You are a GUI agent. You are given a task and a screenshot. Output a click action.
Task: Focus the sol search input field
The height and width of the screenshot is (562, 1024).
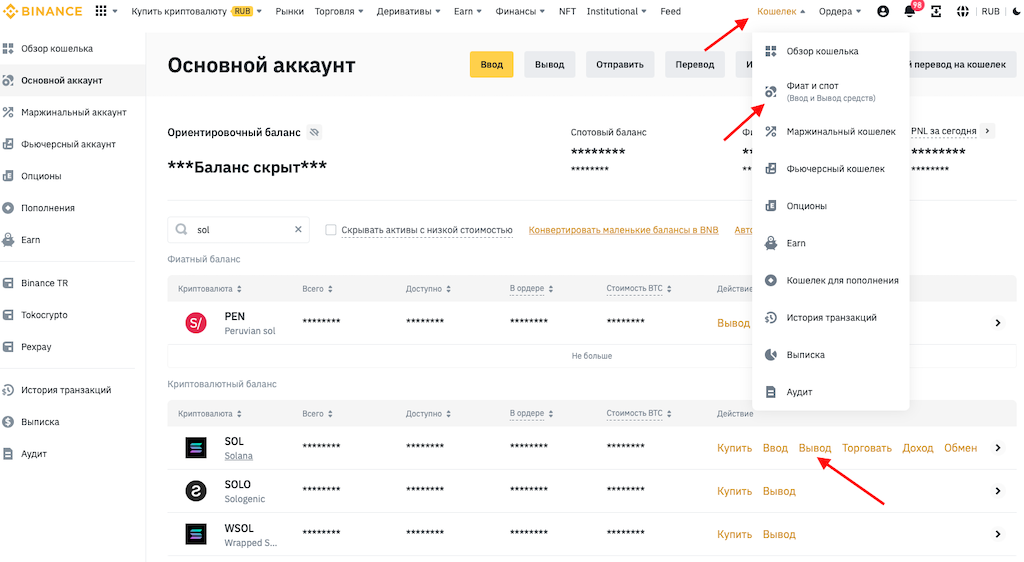[x=238, y=230]
